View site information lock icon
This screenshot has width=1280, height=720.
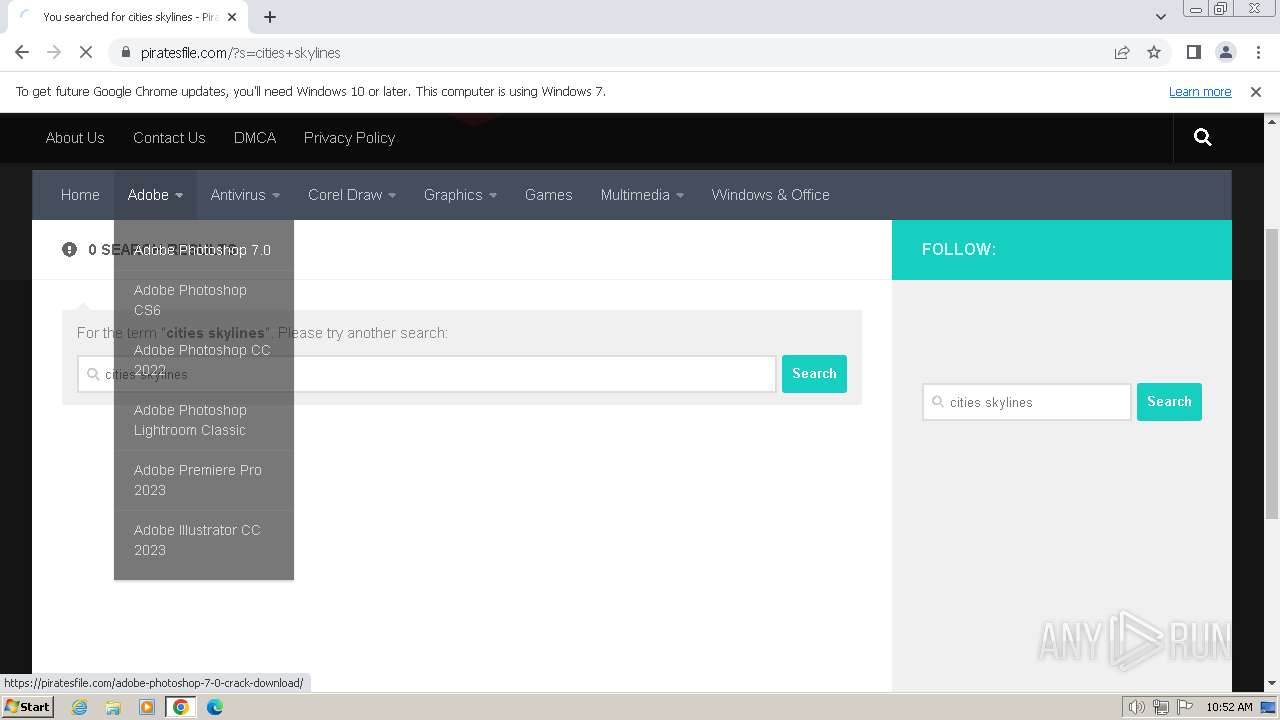(x=125, y=52)
